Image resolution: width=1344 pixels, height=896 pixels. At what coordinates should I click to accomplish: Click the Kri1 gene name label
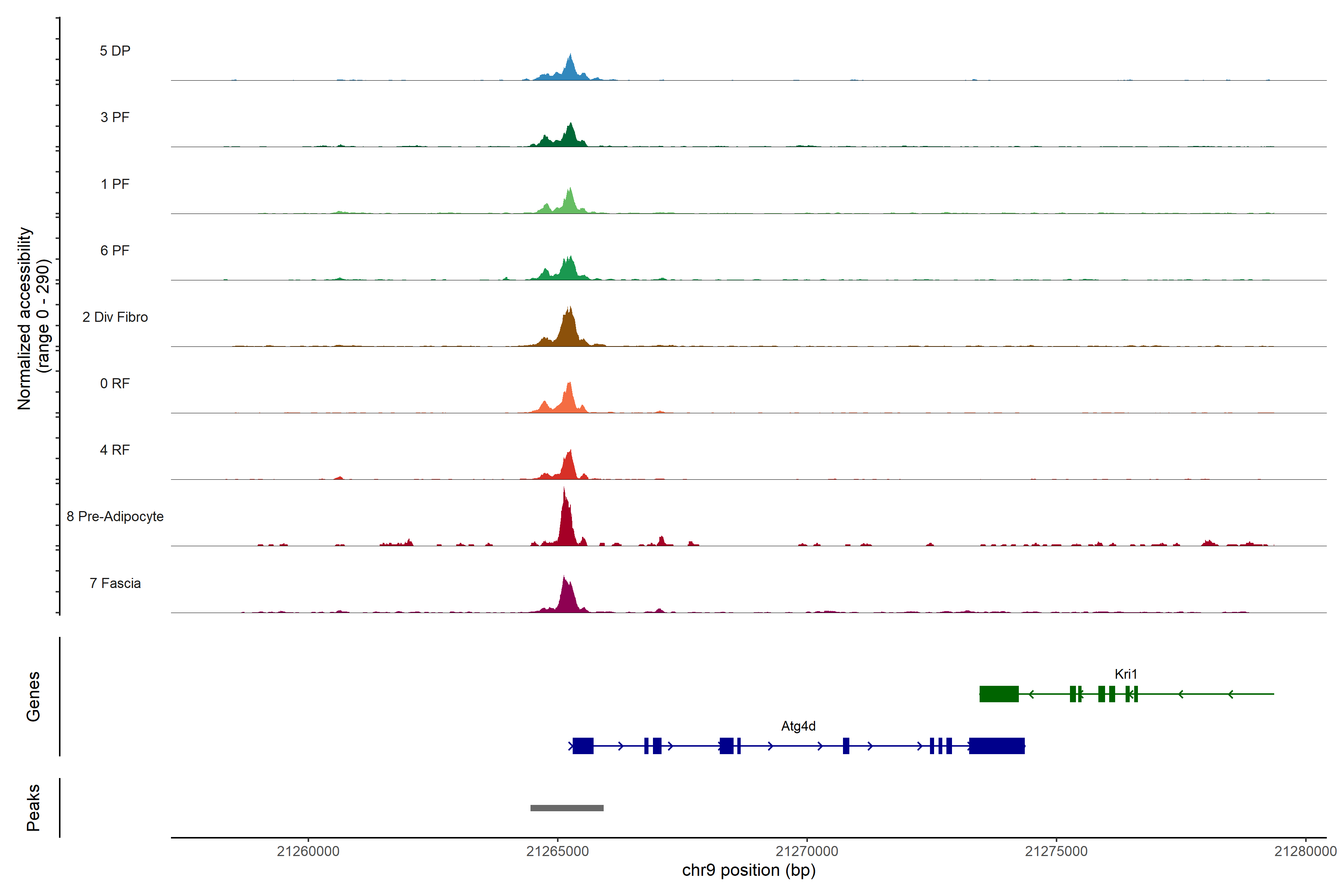pos(1126,674)
